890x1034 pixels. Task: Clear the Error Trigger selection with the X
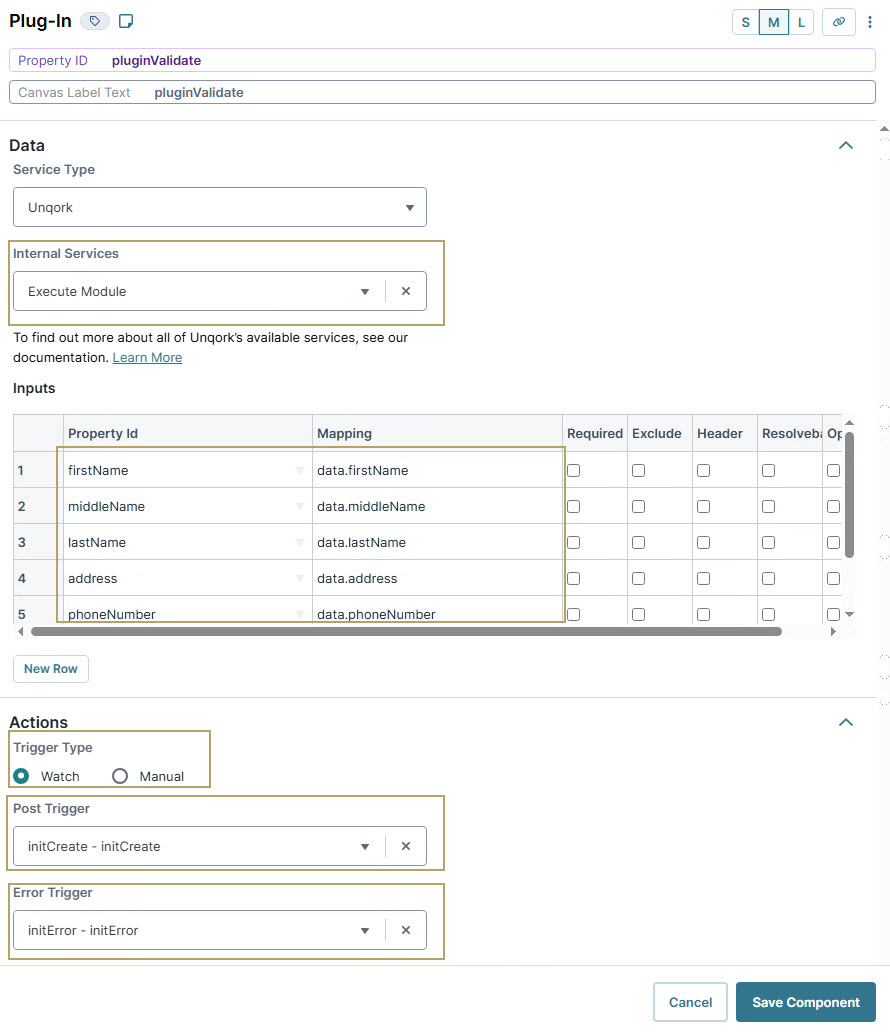pyautogui.click(x=406, y=930)
